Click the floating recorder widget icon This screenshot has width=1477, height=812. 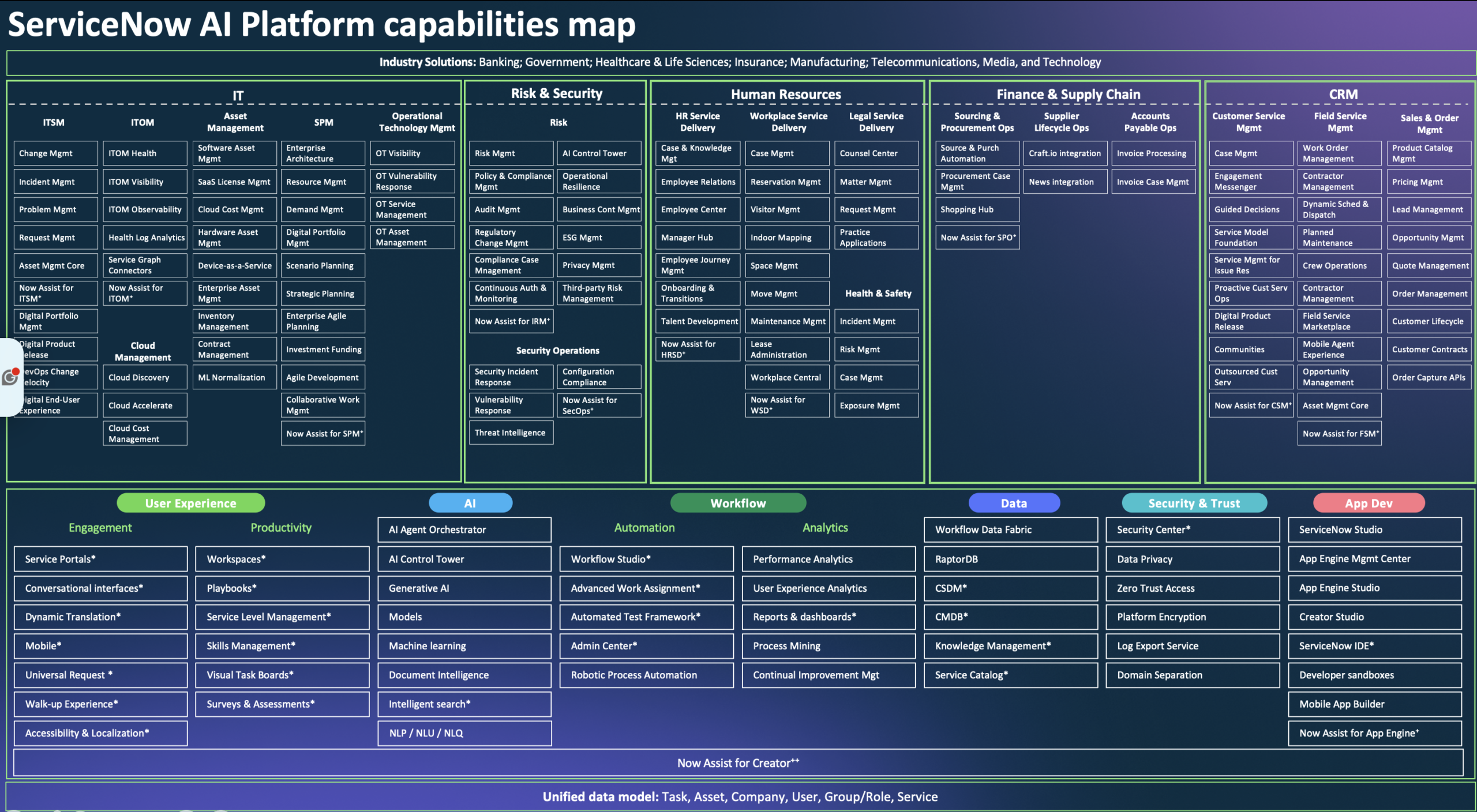[x=10, y=377]
